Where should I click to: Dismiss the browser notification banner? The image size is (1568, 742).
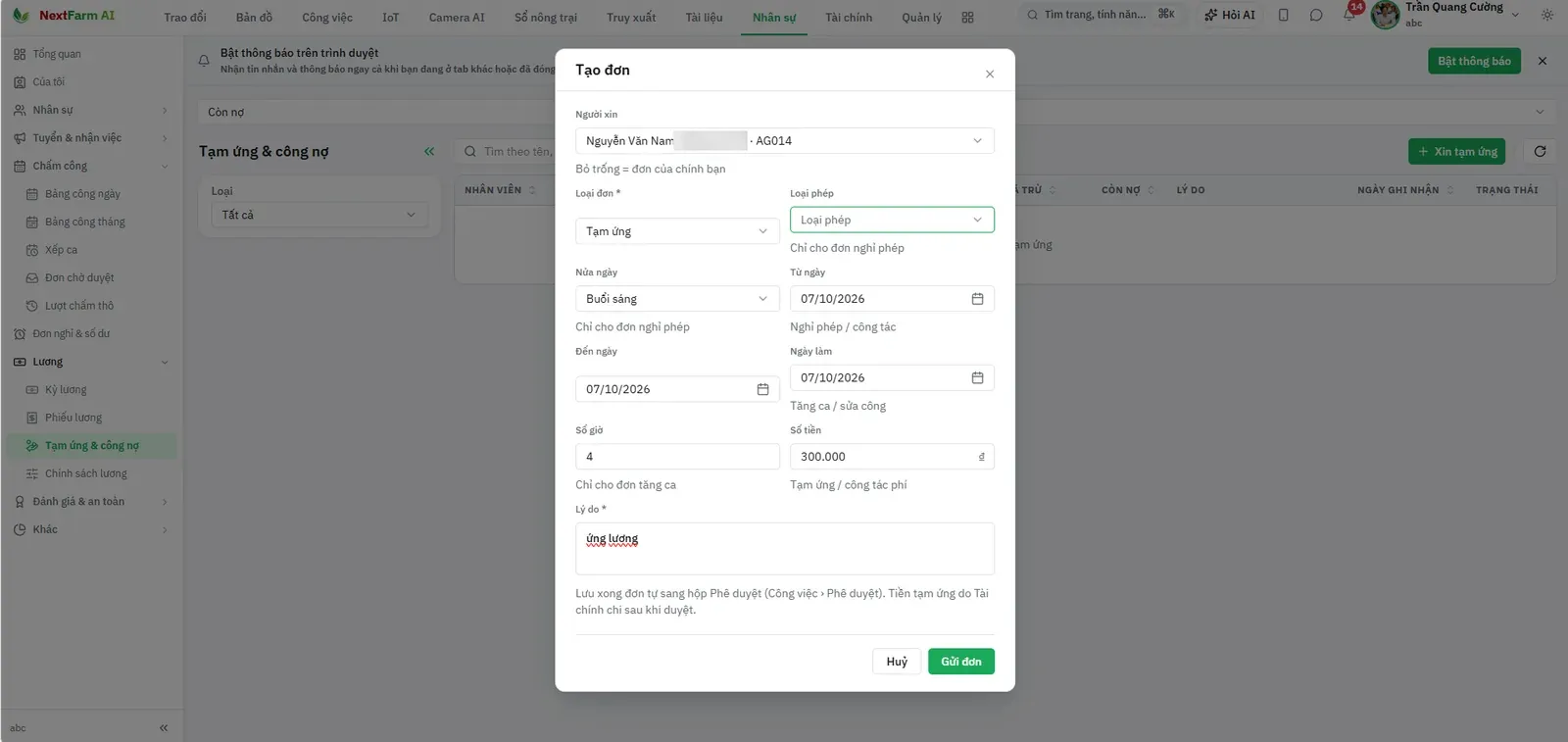pos(1543,61)
